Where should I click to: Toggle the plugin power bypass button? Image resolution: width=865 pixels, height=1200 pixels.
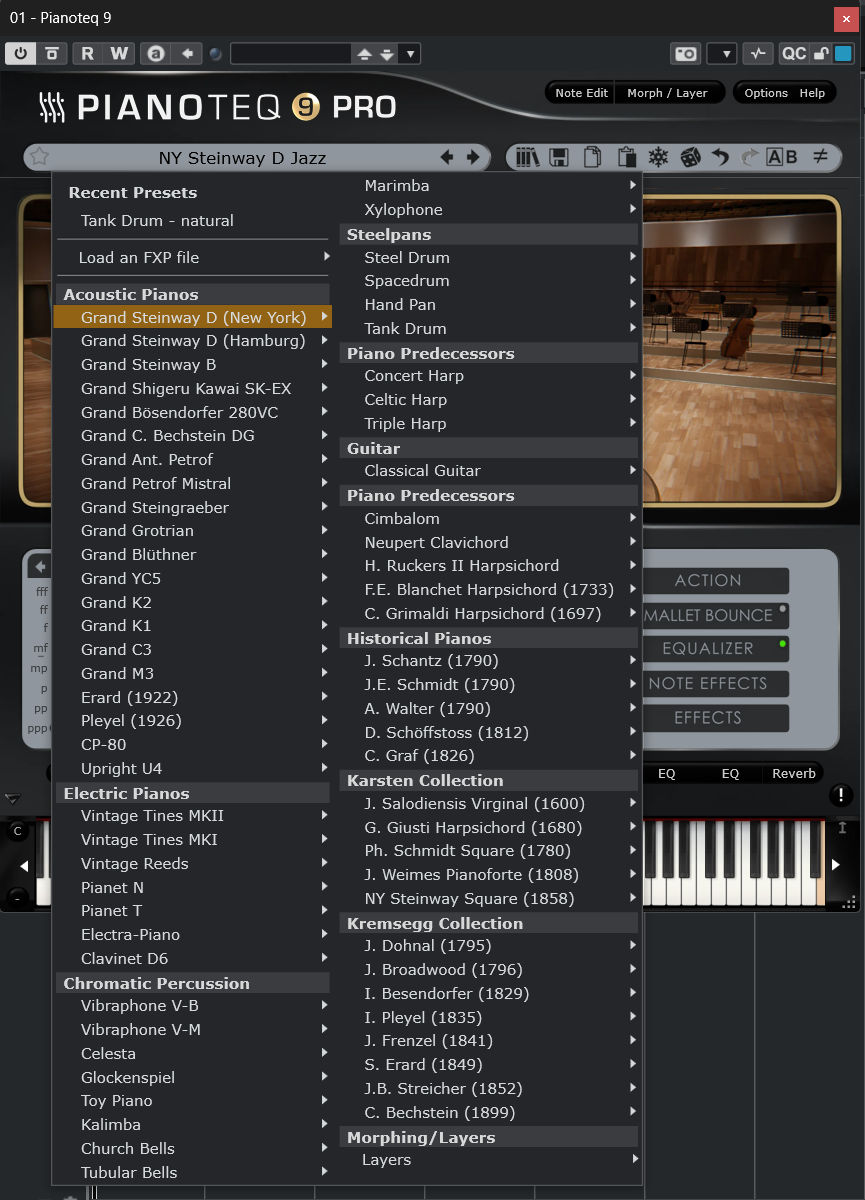pos(20,53)
